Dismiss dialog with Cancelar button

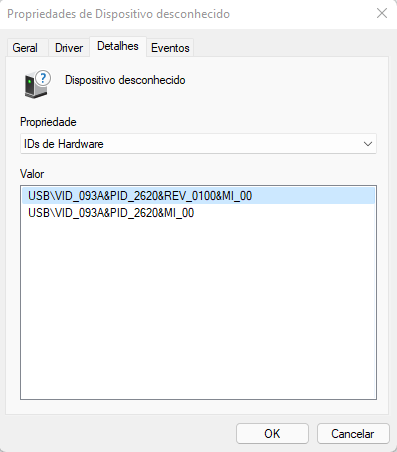coord(353,434)
